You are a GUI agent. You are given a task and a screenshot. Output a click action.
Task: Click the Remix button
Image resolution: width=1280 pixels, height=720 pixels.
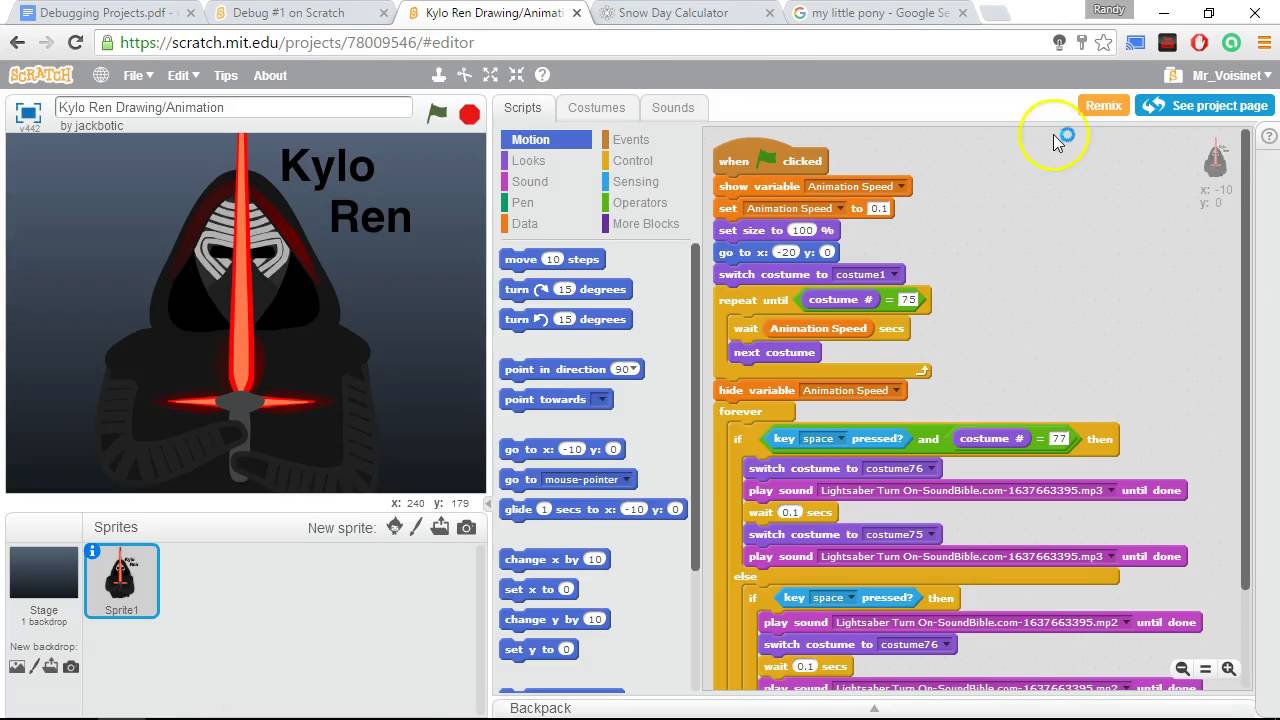1103,105
